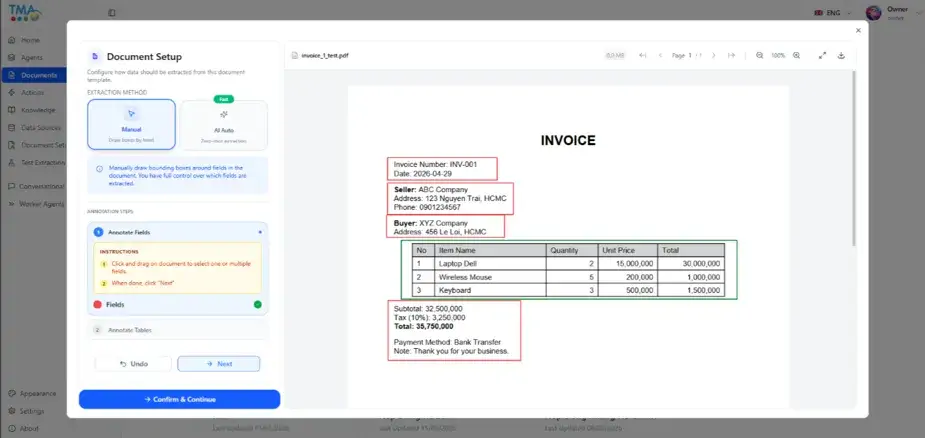Click the page number field

pos(690,55)
